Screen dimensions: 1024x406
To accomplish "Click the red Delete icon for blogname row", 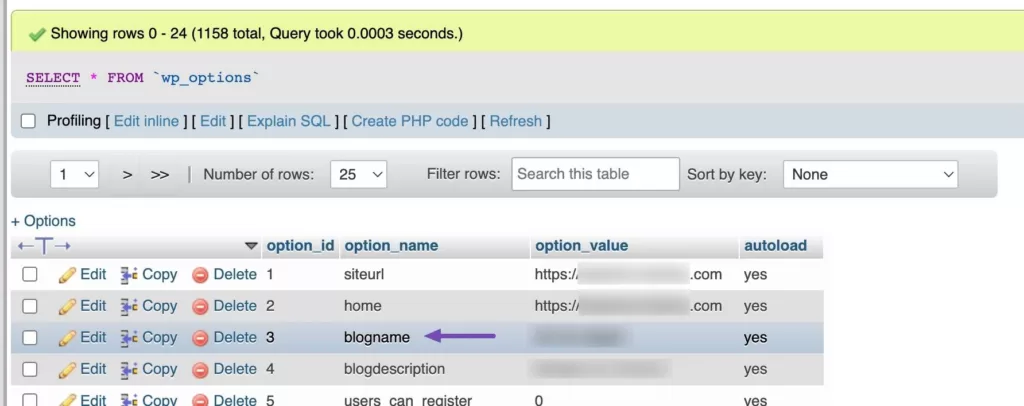I will tap(200, 338).
